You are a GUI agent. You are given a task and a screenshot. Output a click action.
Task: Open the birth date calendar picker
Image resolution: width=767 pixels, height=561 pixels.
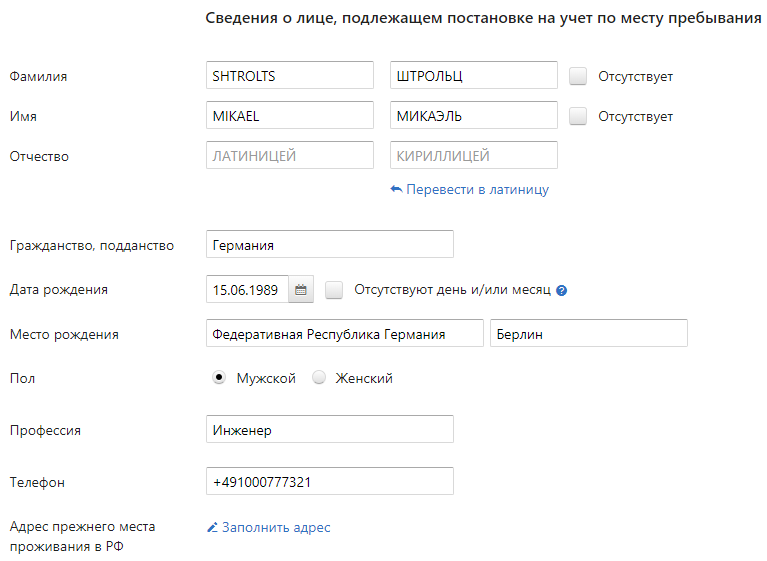tap(301, 290)
